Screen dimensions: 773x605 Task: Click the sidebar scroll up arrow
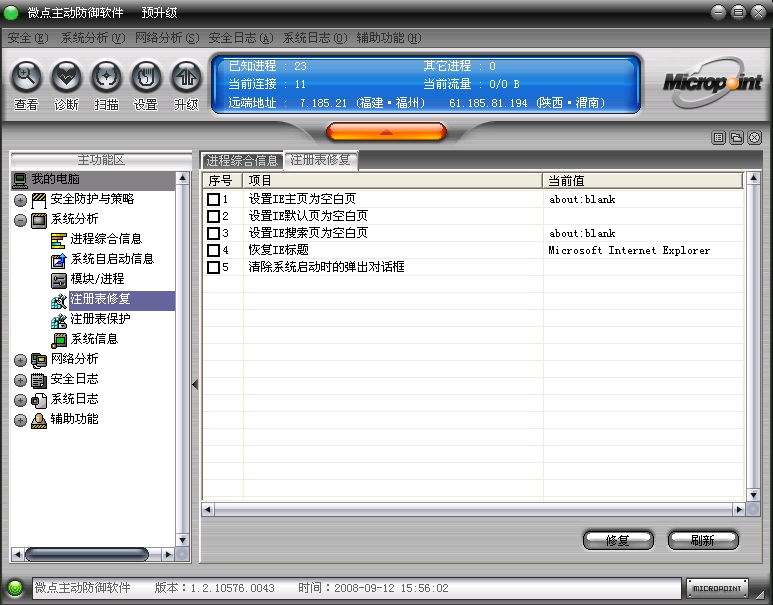[x=182, y=178]
